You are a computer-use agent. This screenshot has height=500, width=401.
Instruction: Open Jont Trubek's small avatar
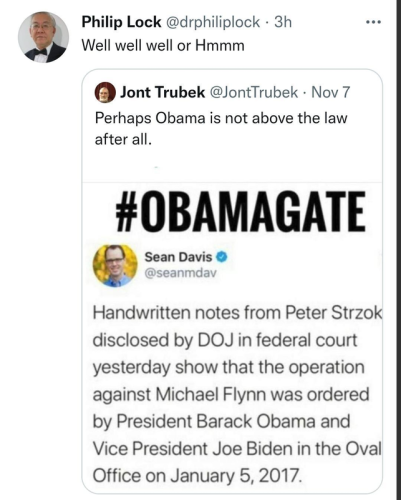[105, 92]
